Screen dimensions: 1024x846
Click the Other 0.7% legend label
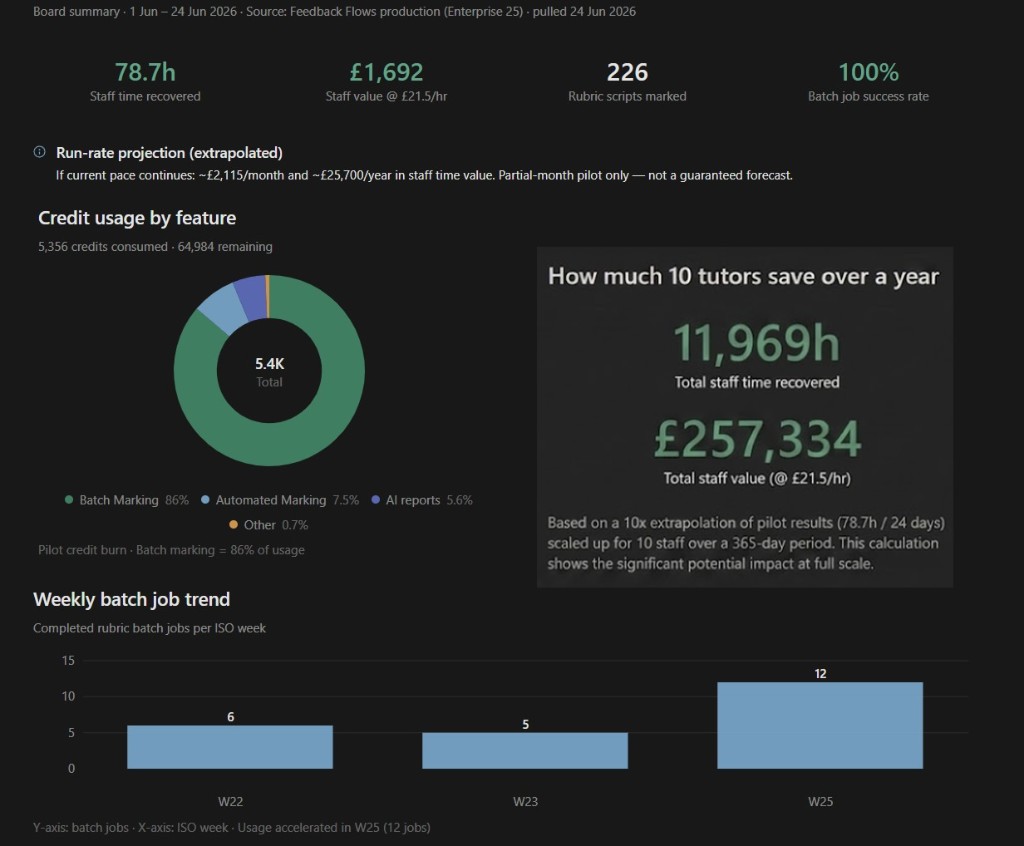pos(276,525)
